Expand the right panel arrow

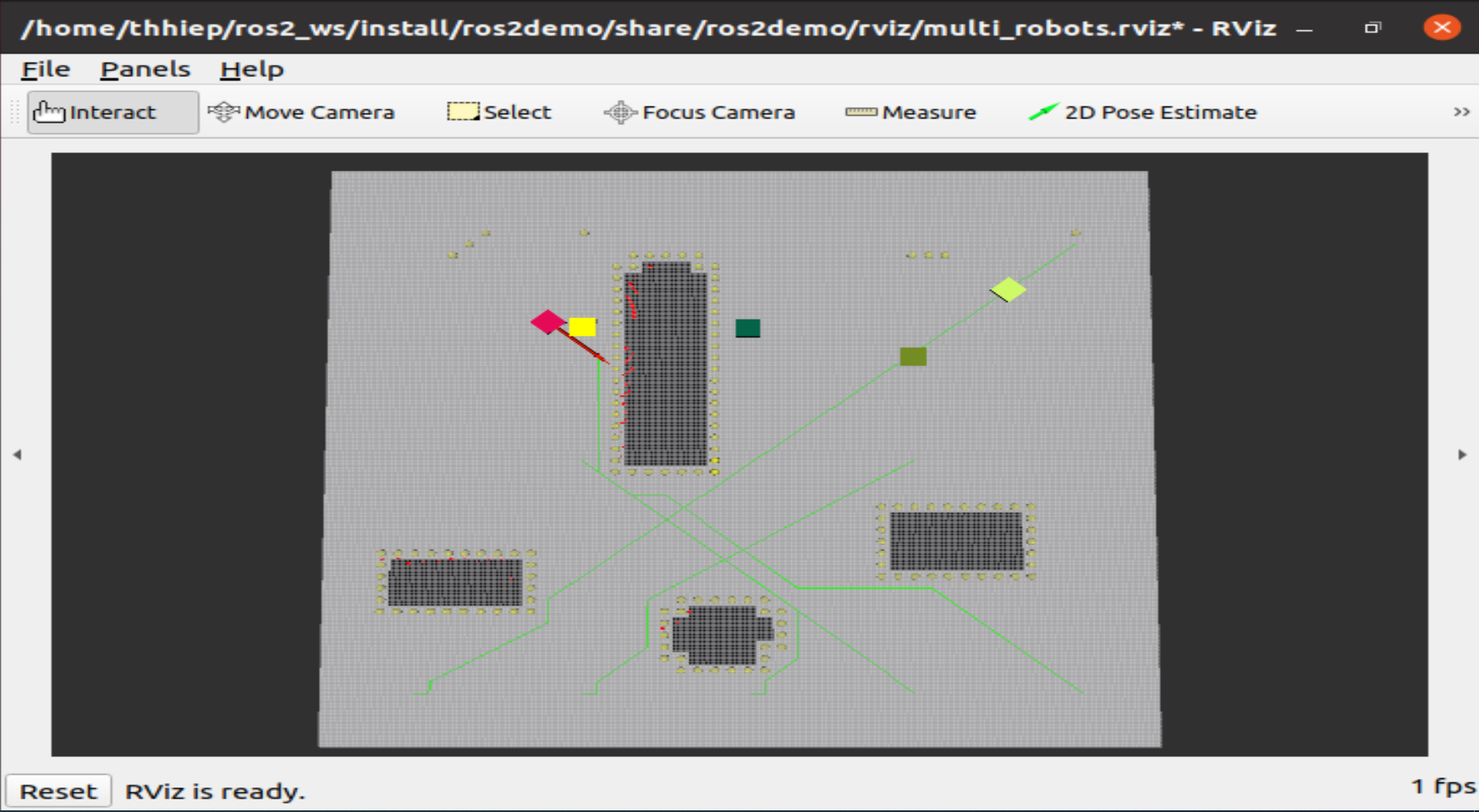[x=1462, y=455]
